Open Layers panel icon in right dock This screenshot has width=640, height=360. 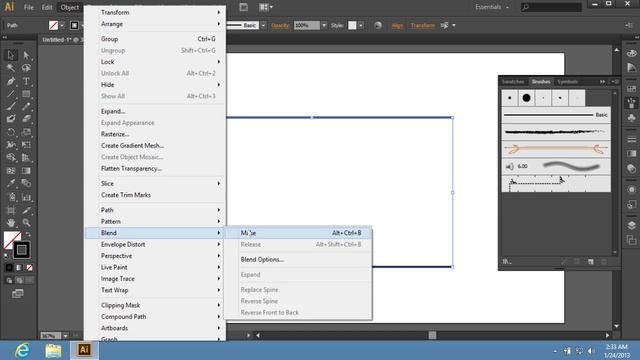click(631, 225)
